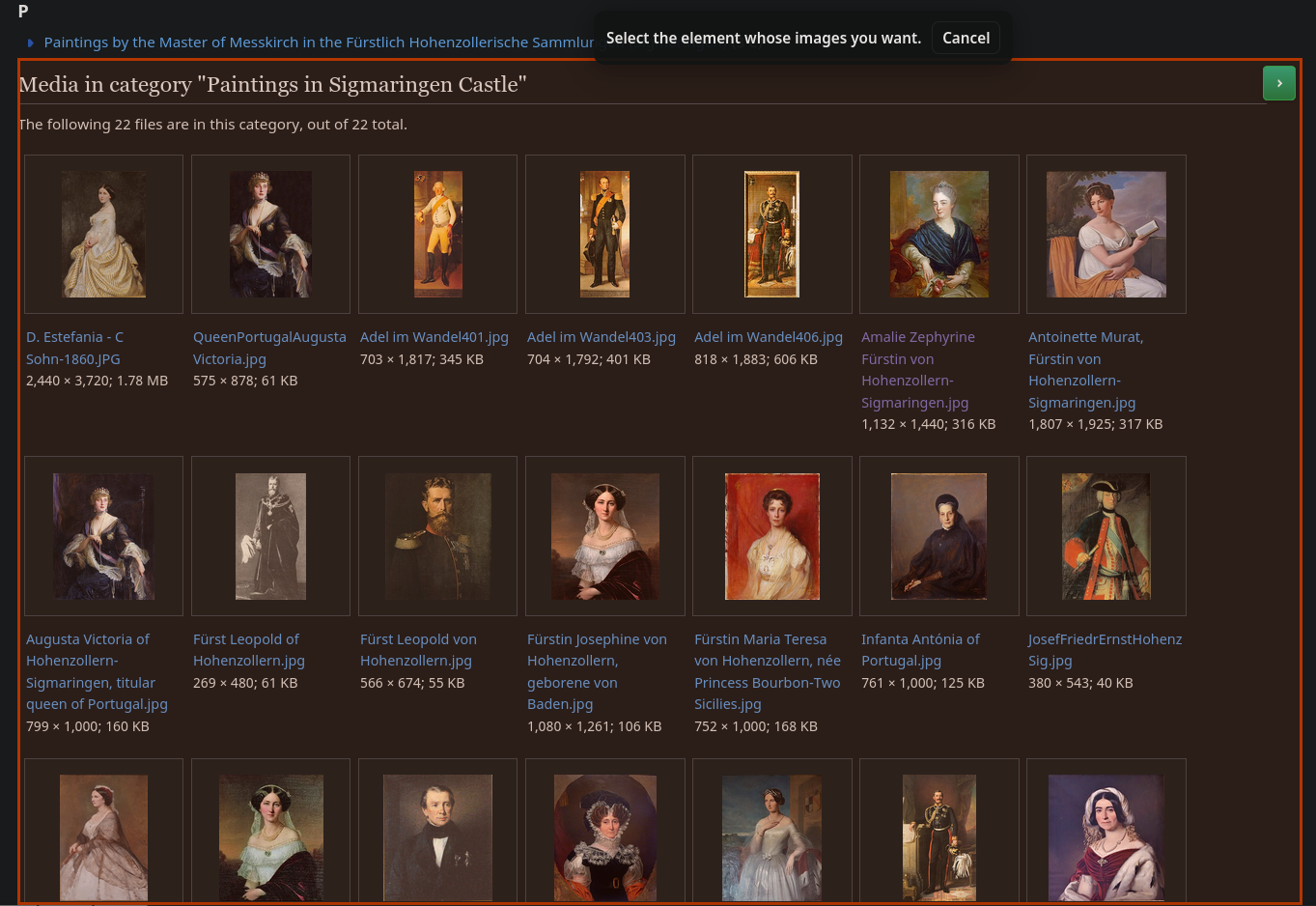Select the Adel im Wandel406 thumbnail
Image resolution: width=1316 pixels, height=906 pixels.
[772, 234]
